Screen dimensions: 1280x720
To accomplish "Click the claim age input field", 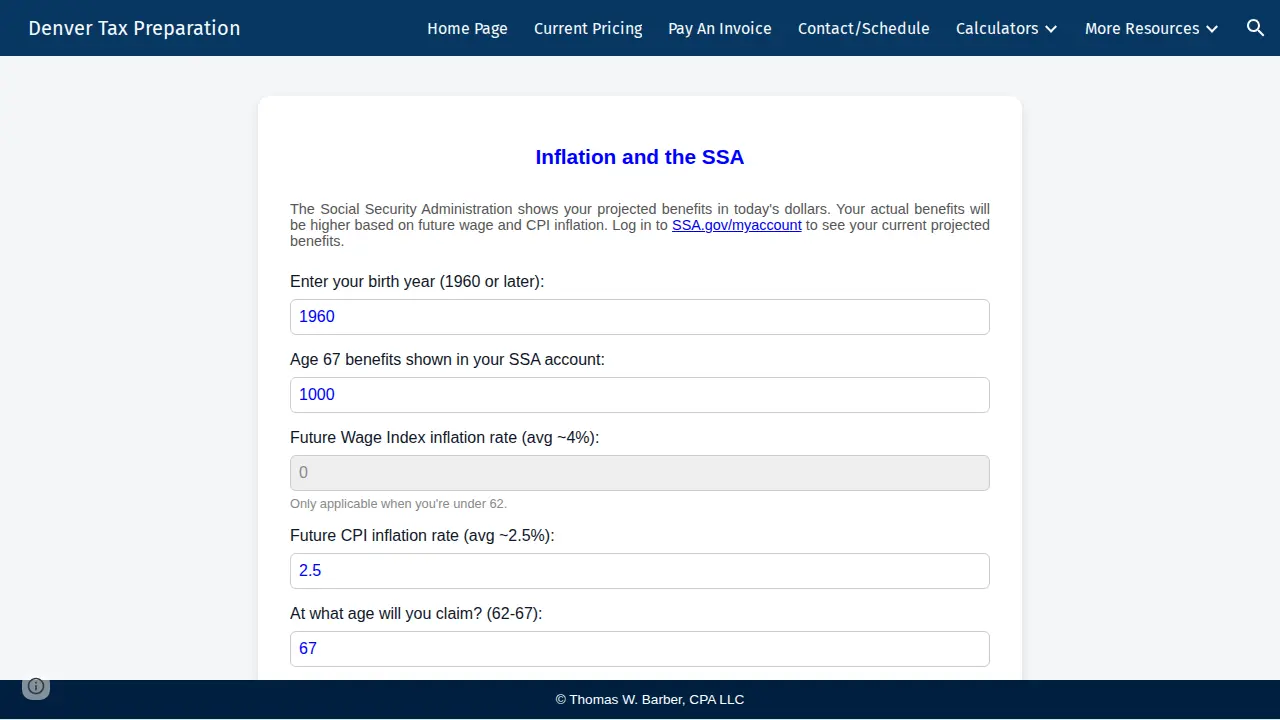I will [640, 649].
